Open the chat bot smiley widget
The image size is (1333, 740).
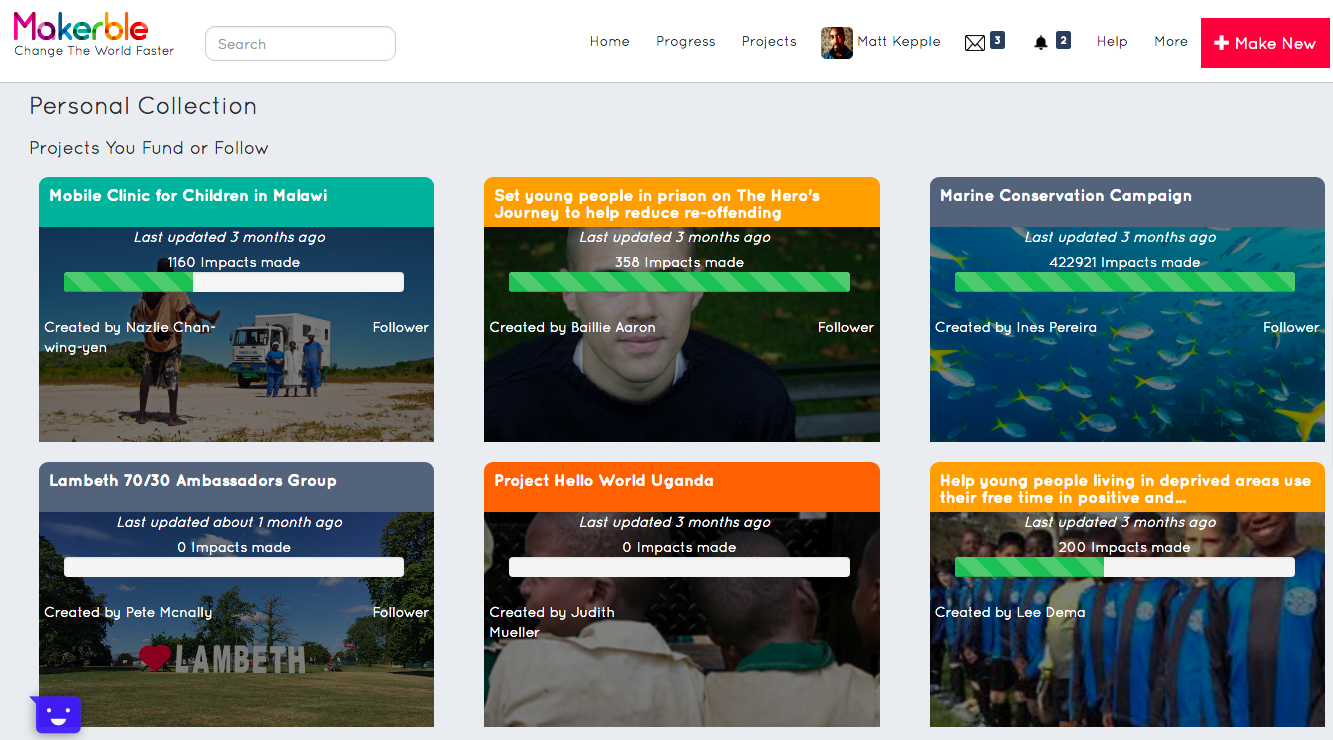pyautogui.click(x=57, y=714)
